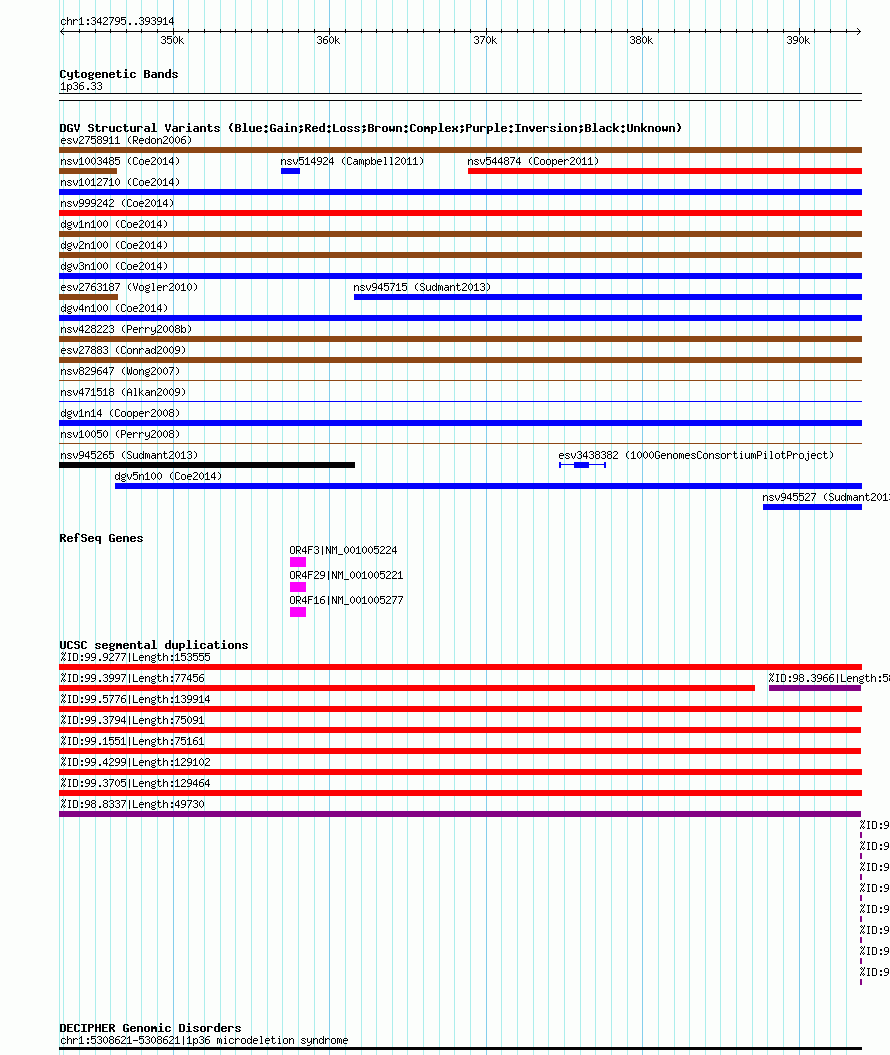Open the dgv1n14 (Cooper2008) label
This screenshot has height=1055, width=890.
[120, 412]
